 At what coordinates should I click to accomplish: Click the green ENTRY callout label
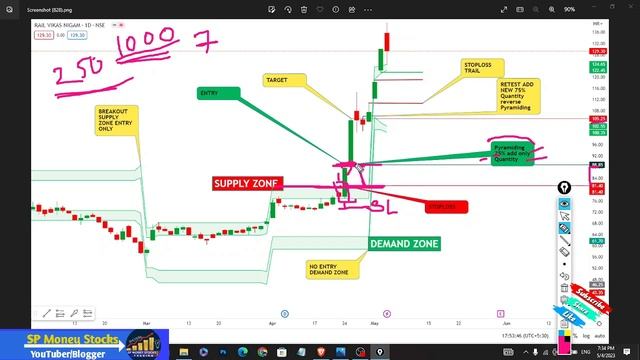tap(218, 93)
